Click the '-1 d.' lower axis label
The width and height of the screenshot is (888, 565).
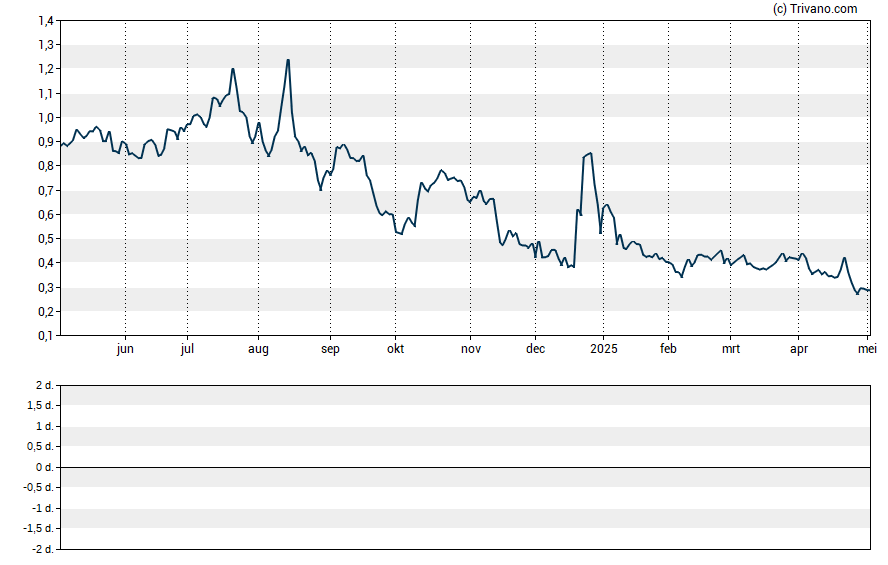43,508
